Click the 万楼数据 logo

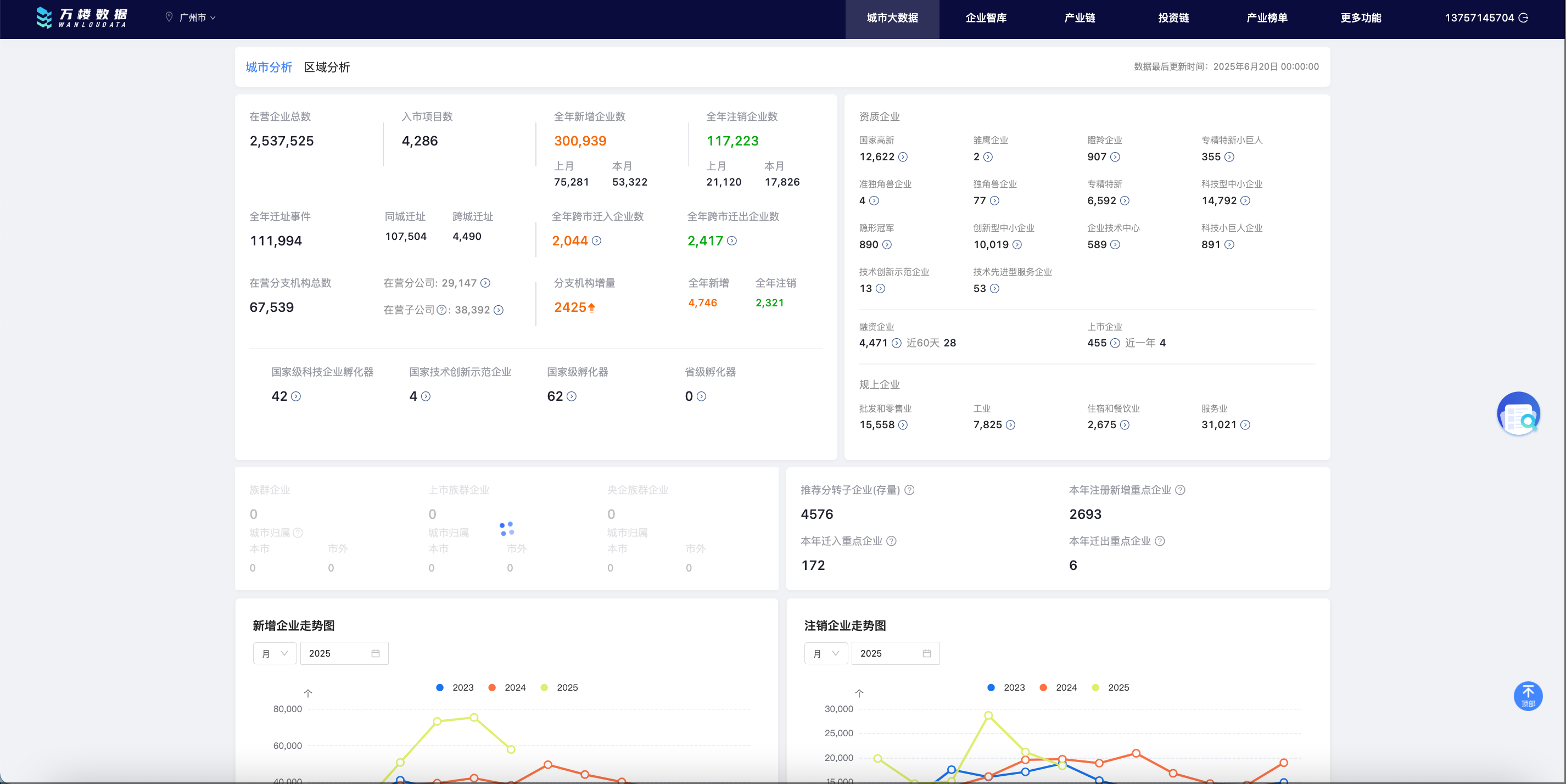click(x=81, y=18)
